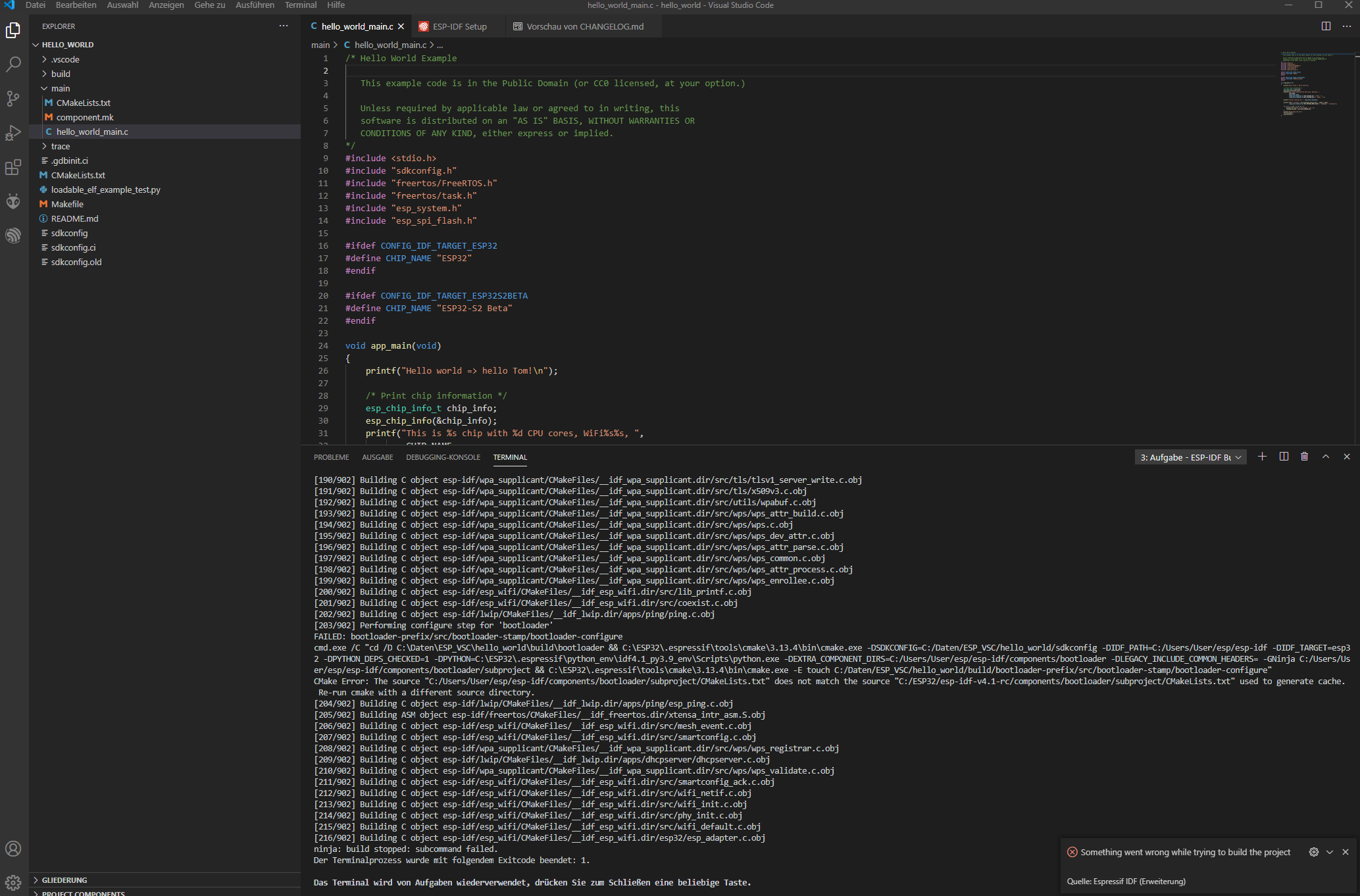This screenshot has height=896, width=1360.
Task: Open the Bearbeiten menu
Action: [76, 5]
